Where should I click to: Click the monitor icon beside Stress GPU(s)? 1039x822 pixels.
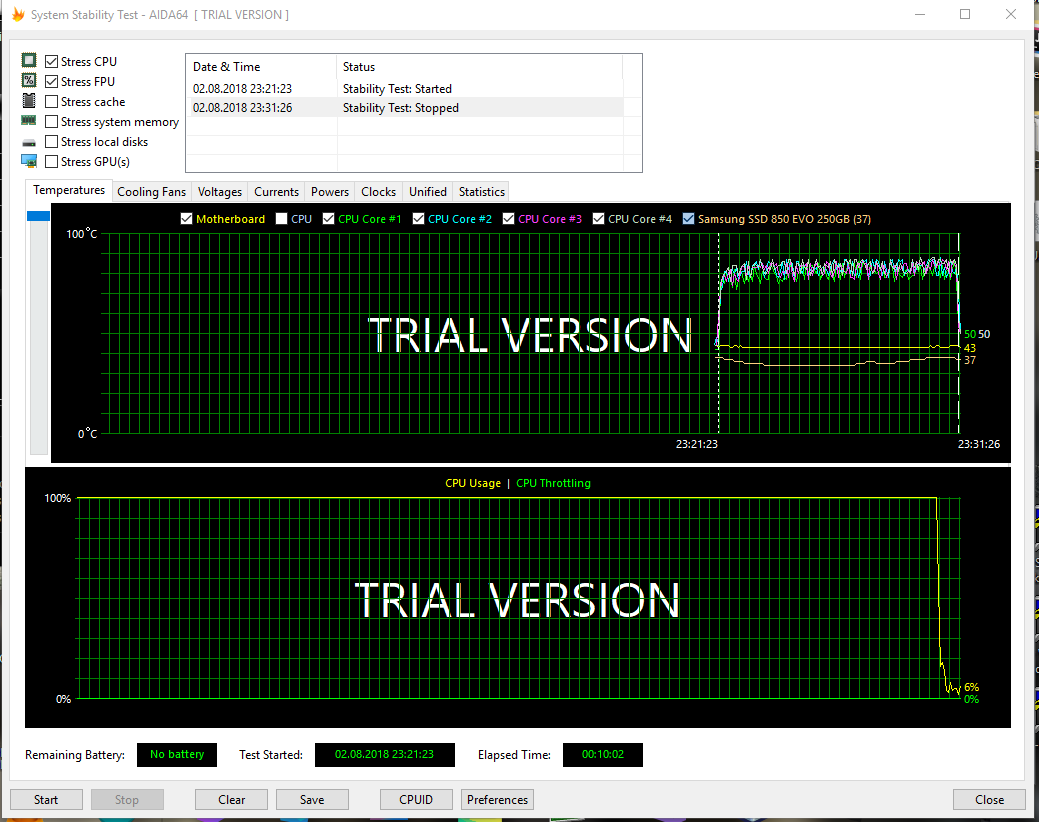pos(28,161)
